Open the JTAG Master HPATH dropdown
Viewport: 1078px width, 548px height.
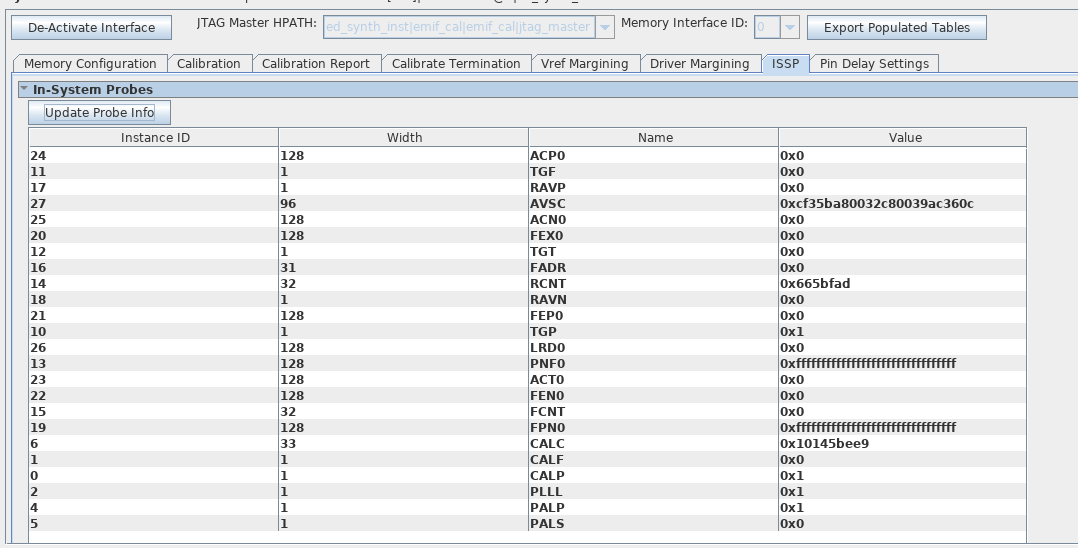604,27
